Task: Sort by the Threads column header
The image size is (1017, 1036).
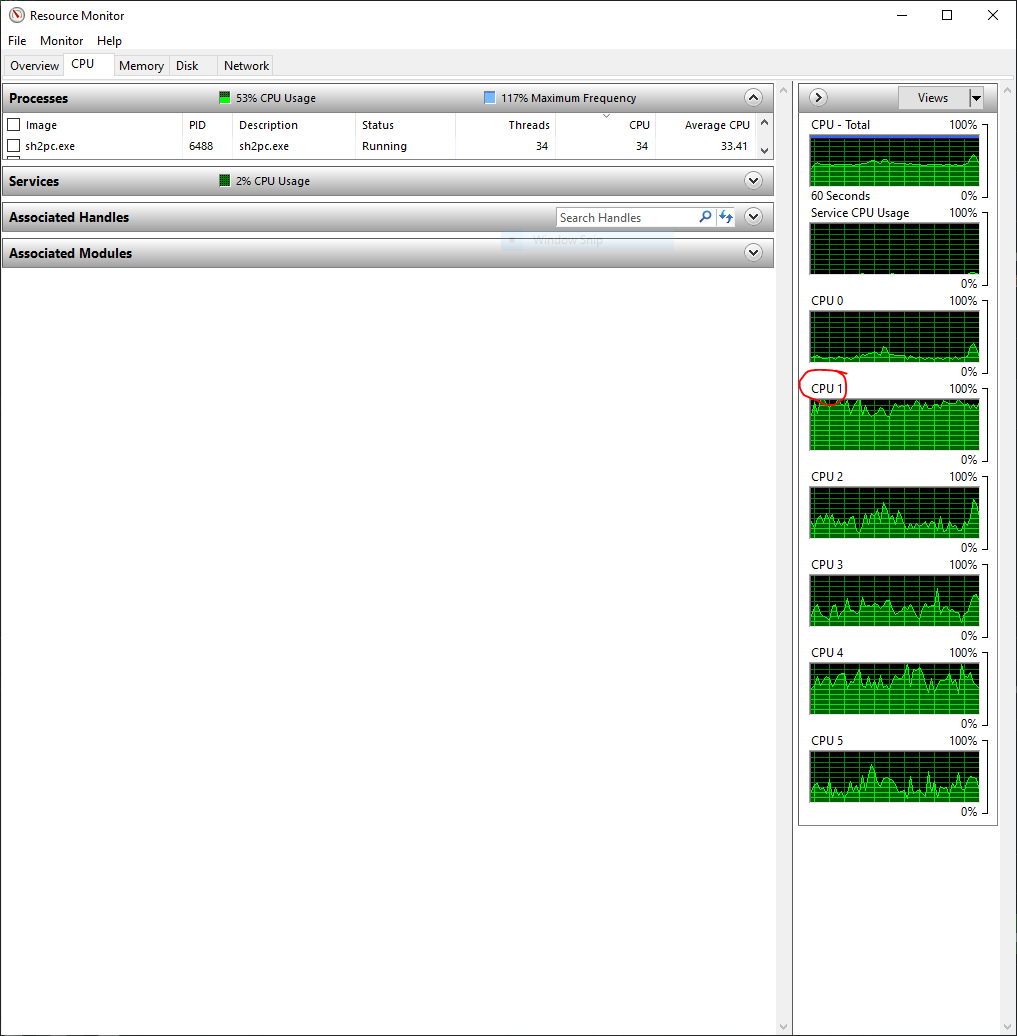Action: pyautogui.click(x=506, y=125)
